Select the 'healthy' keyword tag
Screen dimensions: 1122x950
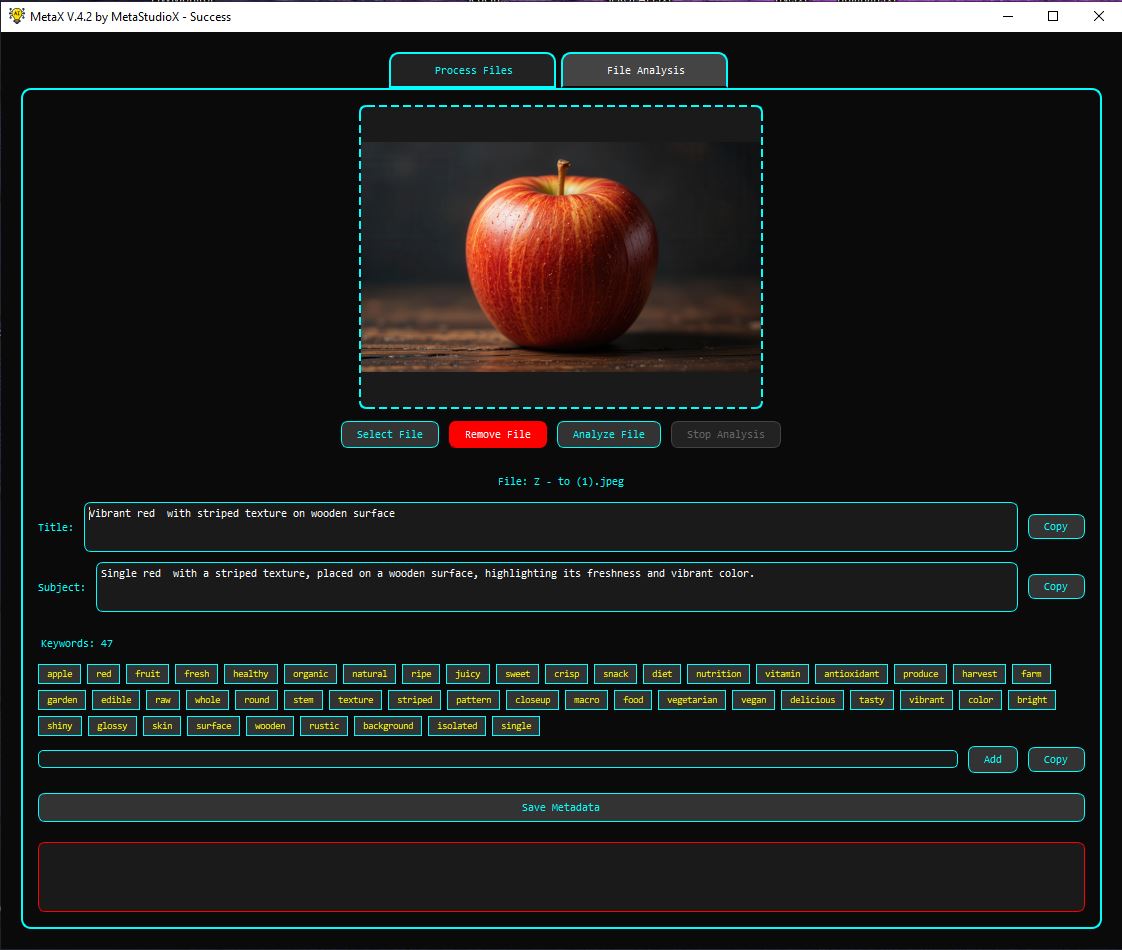click(250, 674)
